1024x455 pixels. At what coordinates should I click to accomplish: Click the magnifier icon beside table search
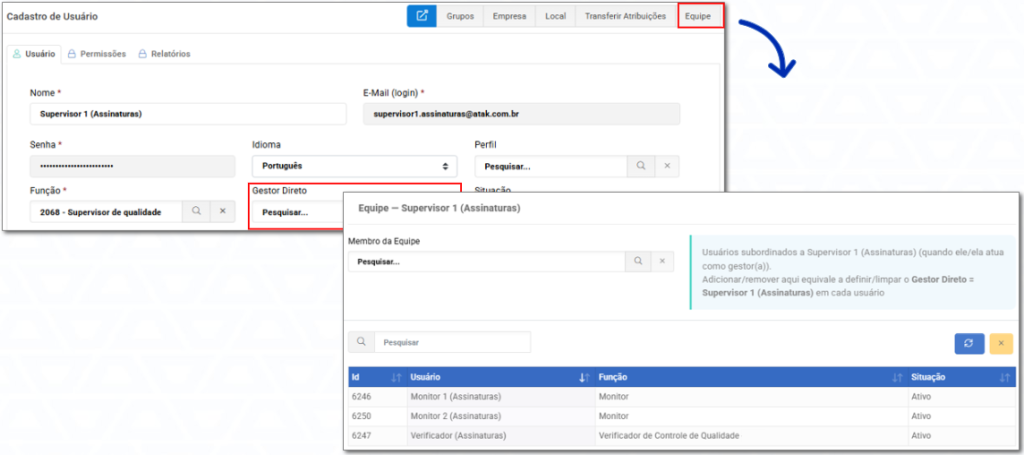click(361, 342)
